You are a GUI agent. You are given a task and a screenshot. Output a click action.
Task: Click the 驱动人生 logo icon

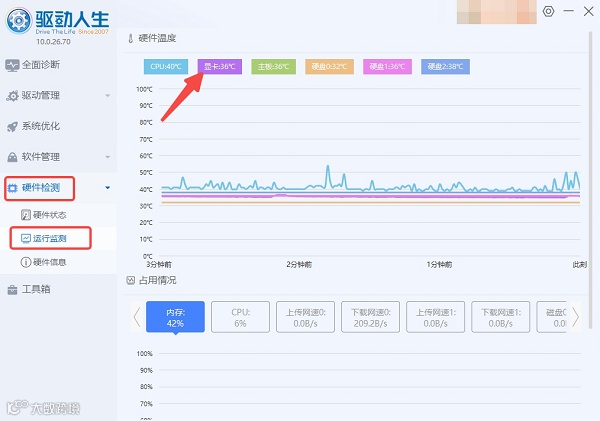pos(19,20)
